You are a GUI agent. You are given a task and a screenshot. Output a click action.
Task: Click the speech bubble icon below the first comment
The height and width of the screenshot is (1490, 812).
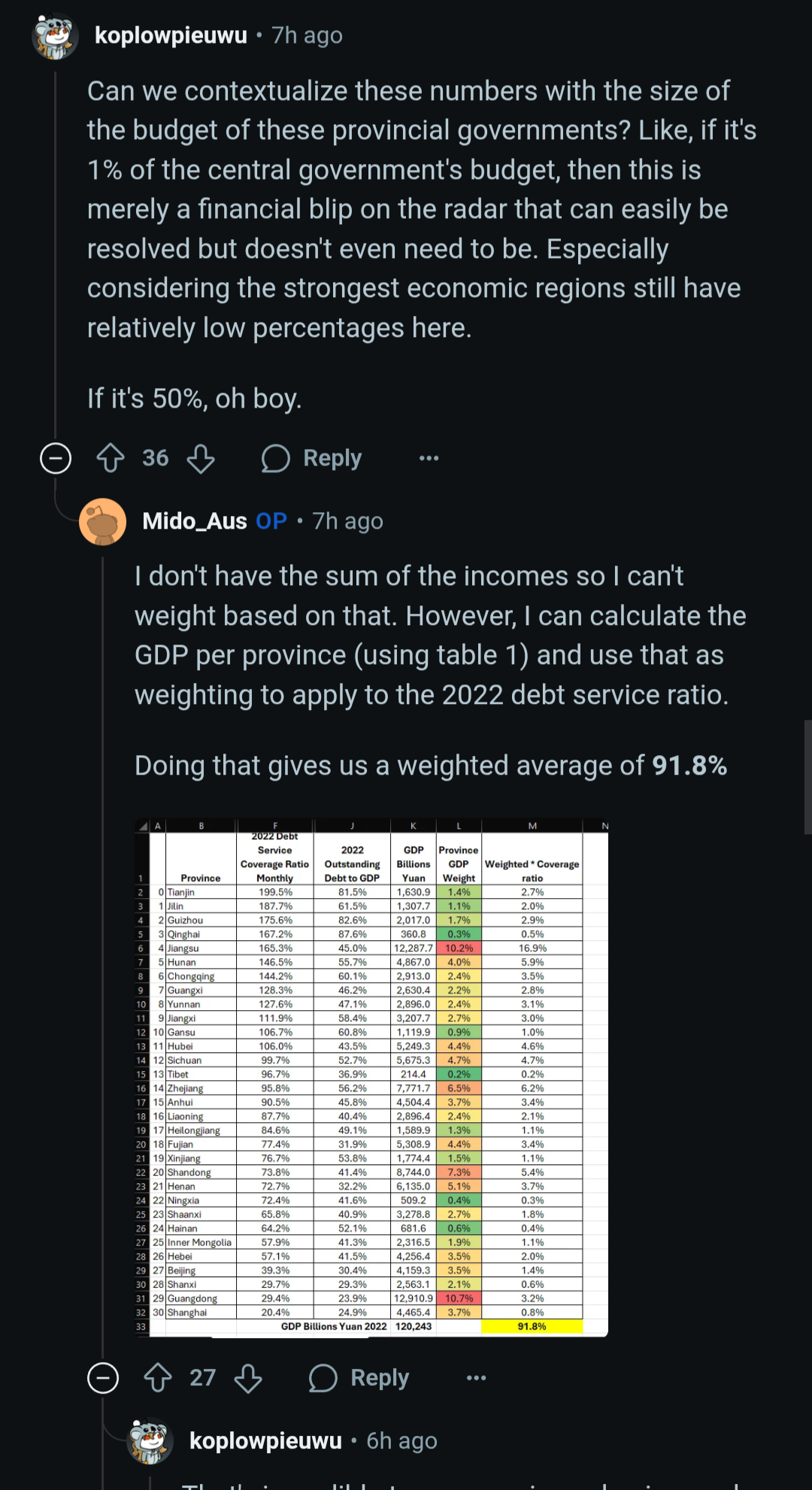coord(275,458)
